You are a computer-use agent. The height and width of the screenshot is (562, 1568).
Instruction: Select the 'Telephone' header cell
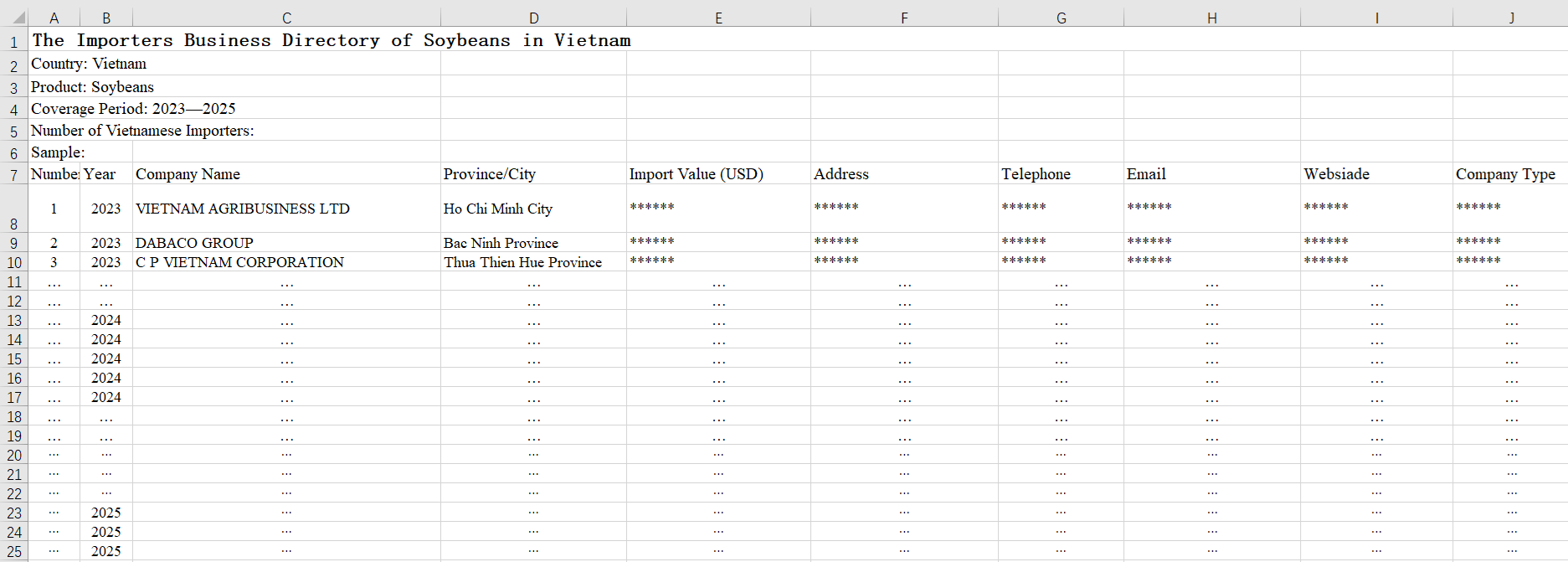[1036, 174]
